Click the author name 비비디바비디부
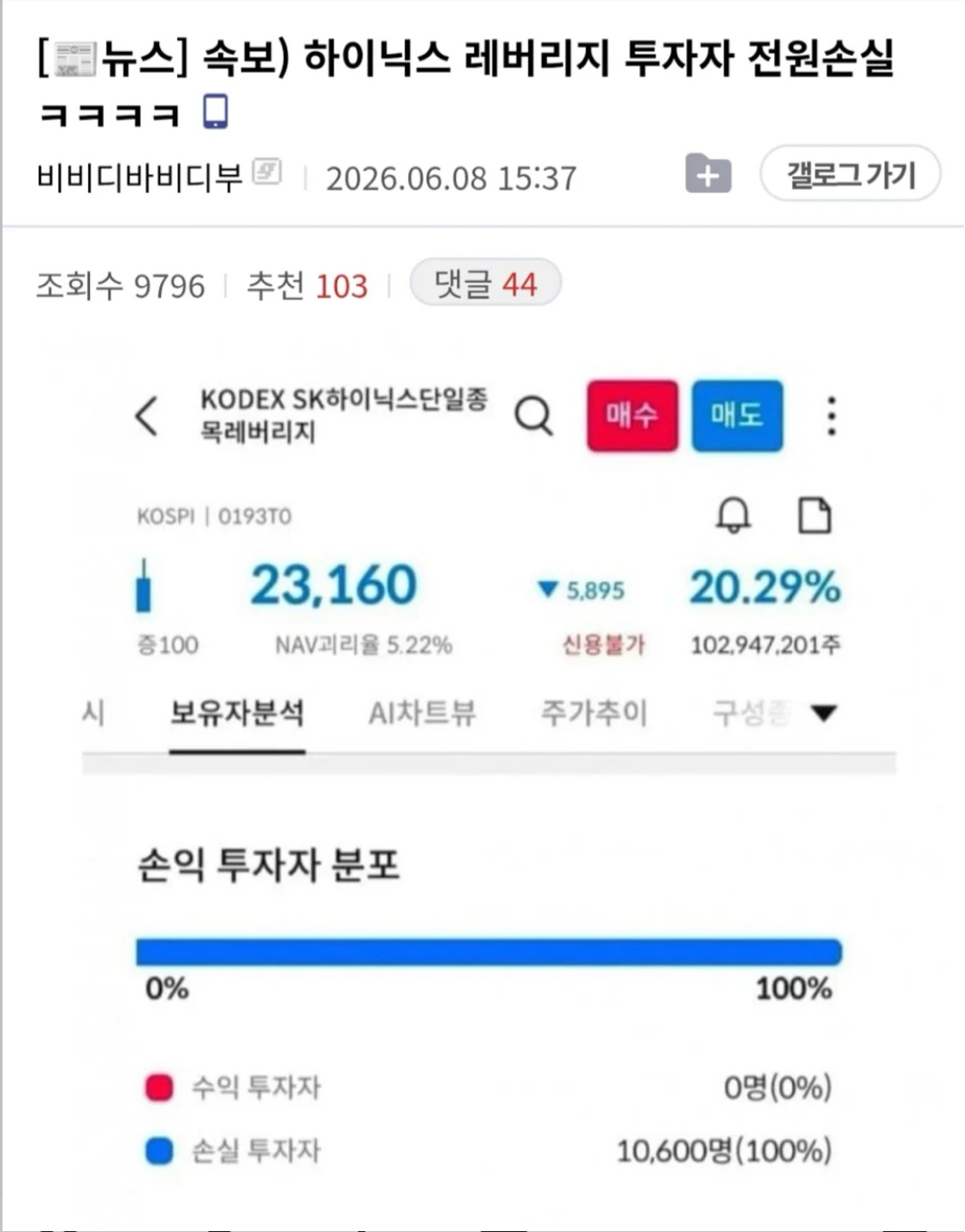 point(140,176)
